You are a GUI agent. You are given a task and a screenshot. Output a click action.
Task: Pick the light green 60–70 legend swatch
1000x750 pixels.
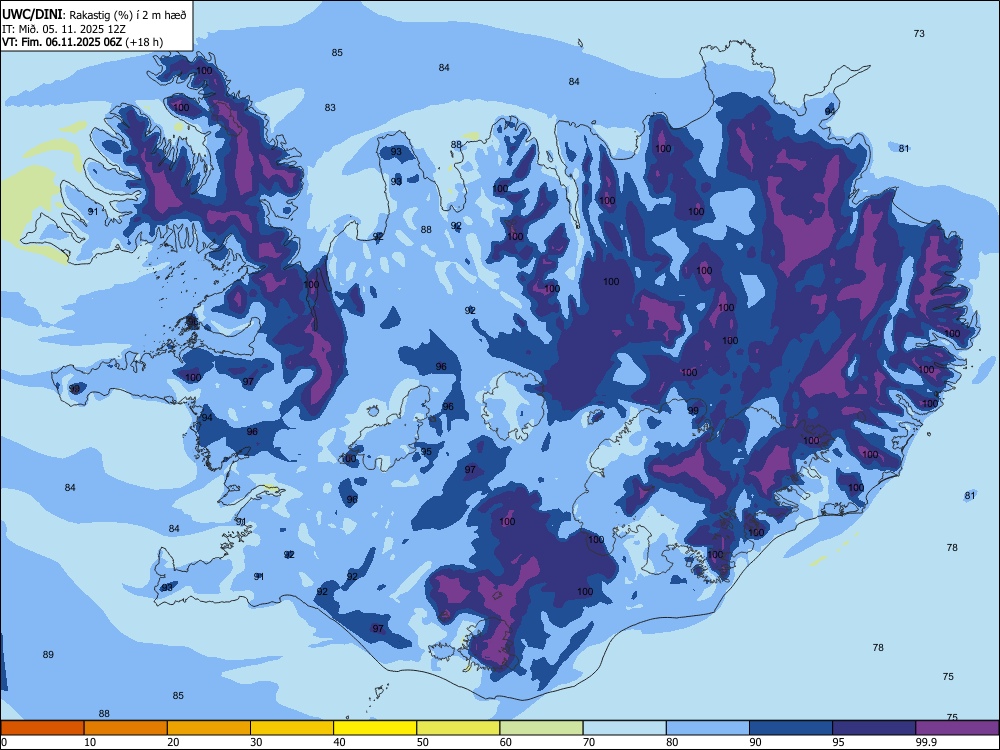coord(541,728)
